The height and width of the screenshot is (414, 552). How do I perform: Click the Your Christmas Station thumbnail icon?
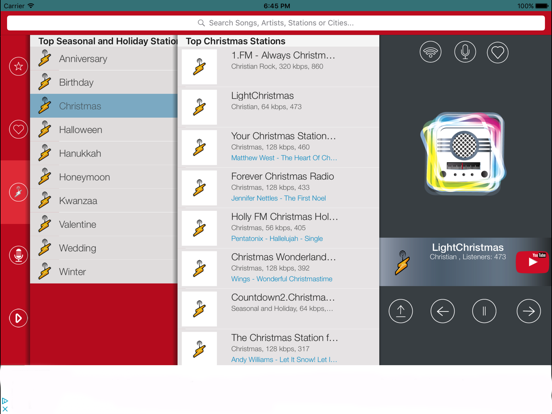[x=199, y=148]
